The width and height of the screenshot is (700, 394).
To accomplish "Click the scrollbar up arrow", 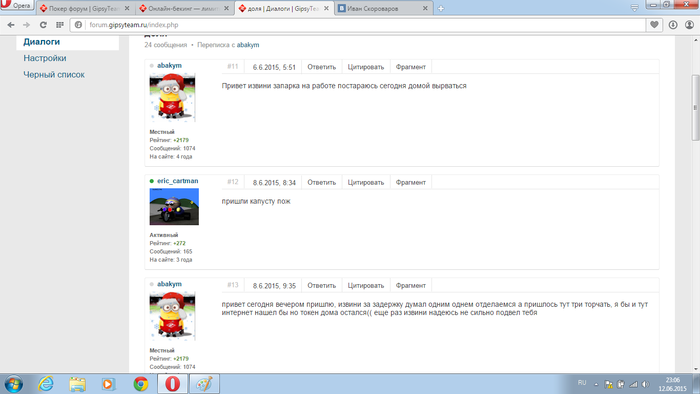I will (696, 41).
